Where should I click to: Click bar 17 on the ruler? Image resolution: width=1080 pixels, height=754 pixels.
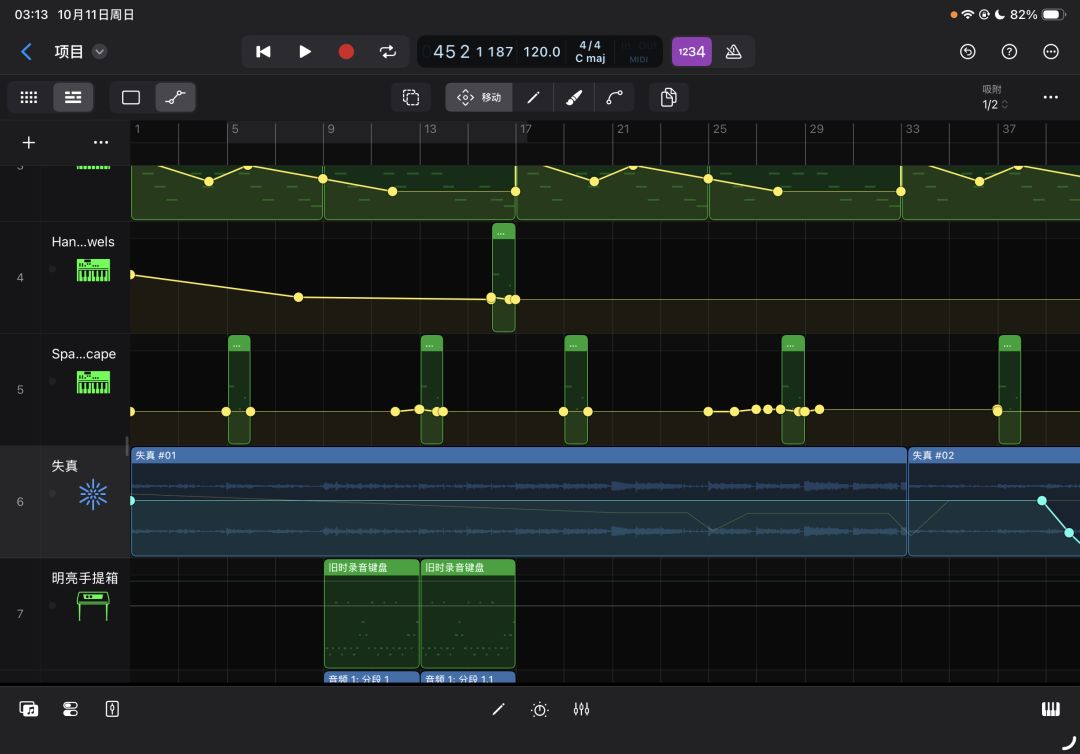tap(526, 129)
